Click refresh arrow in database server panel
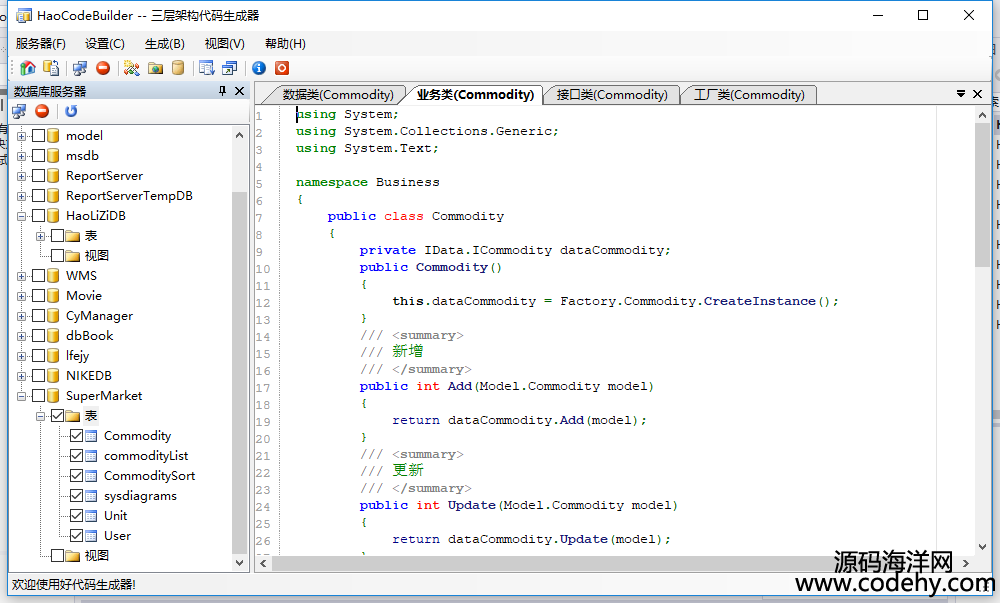The height and width of the screenshot is (603, 1000). [71, 111]
